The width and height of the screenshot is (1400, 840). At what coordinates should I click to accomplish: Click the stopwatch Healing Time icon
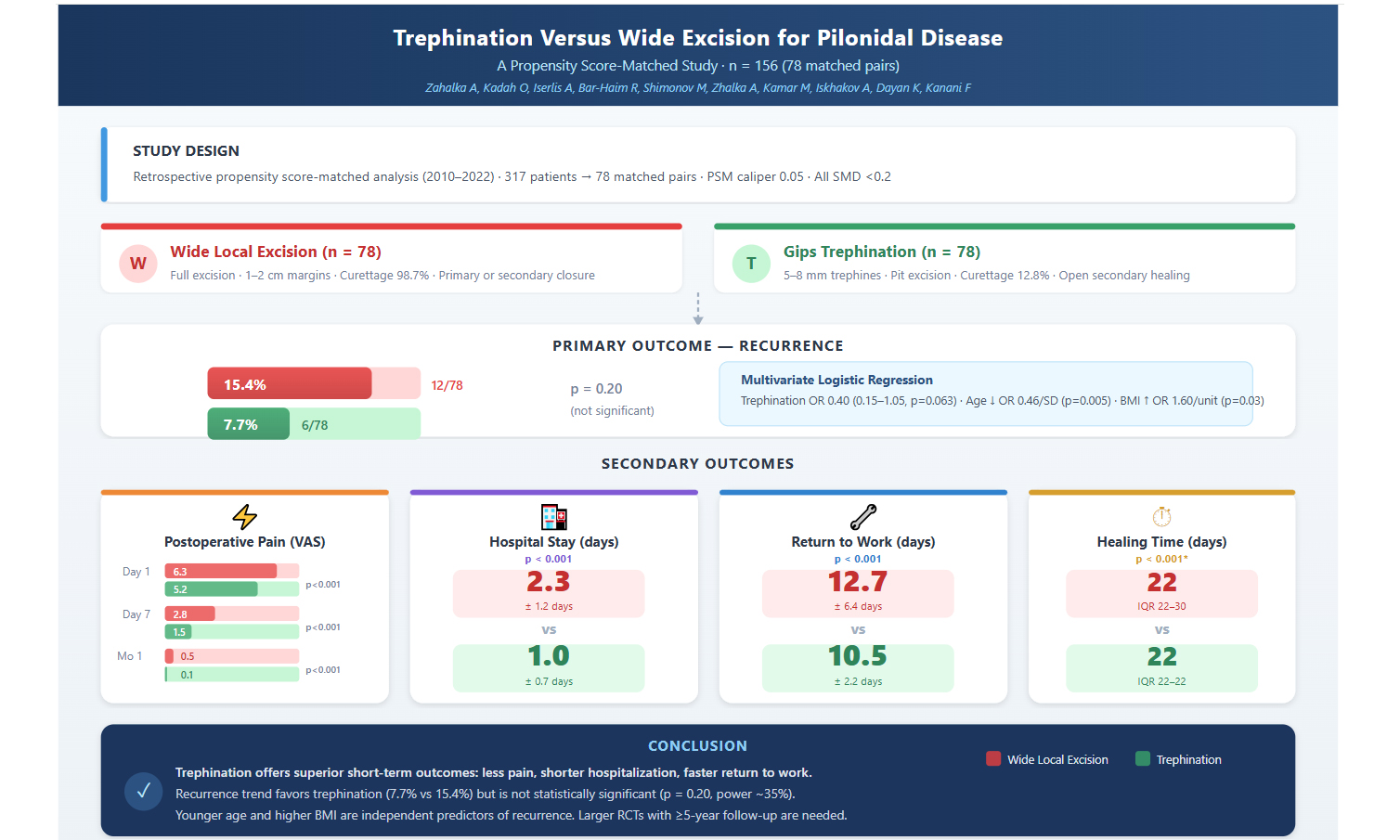[x=1161, y=516]
